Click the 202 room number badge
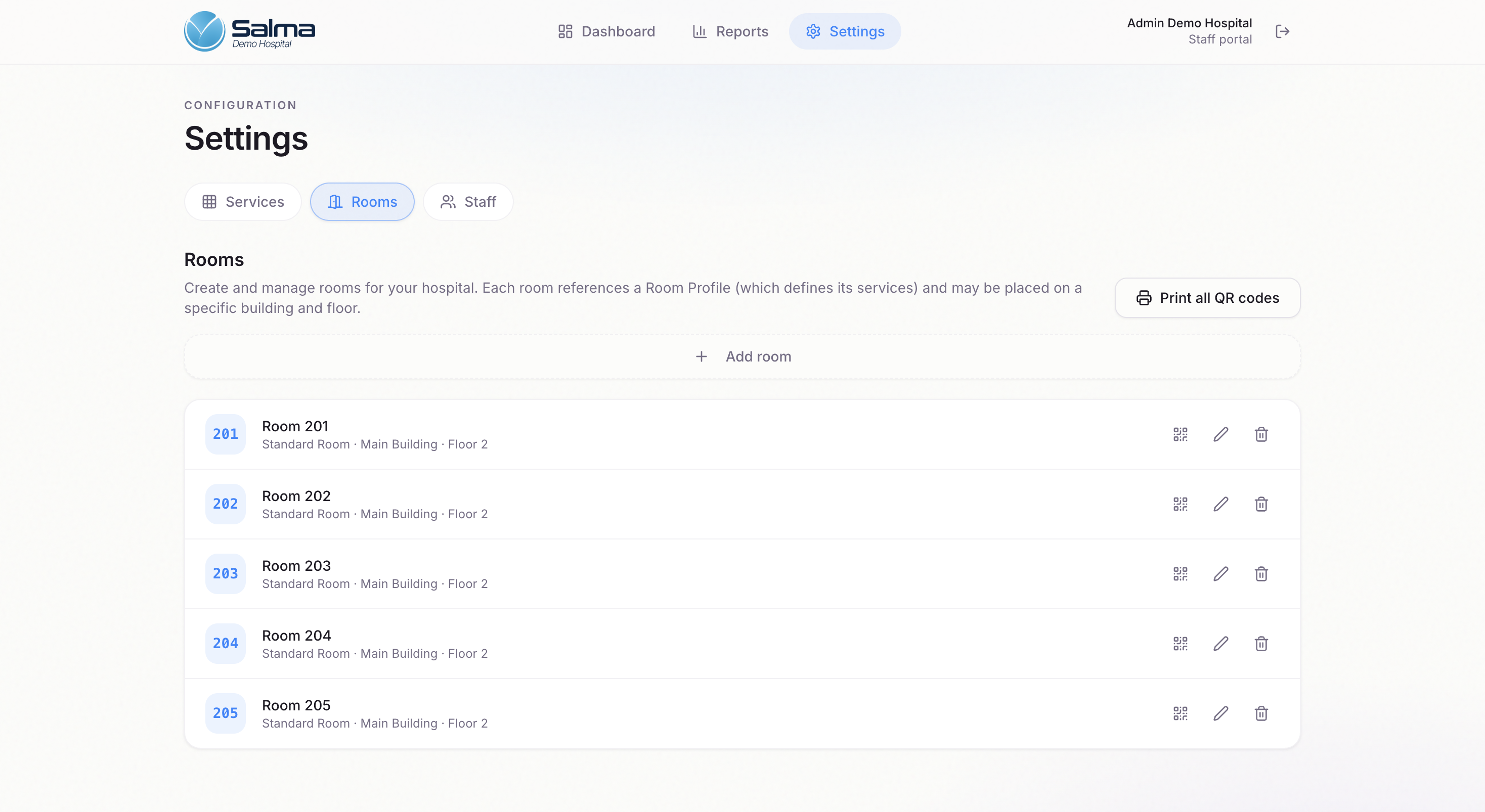The image size is (1485, 812). [226, 504]
